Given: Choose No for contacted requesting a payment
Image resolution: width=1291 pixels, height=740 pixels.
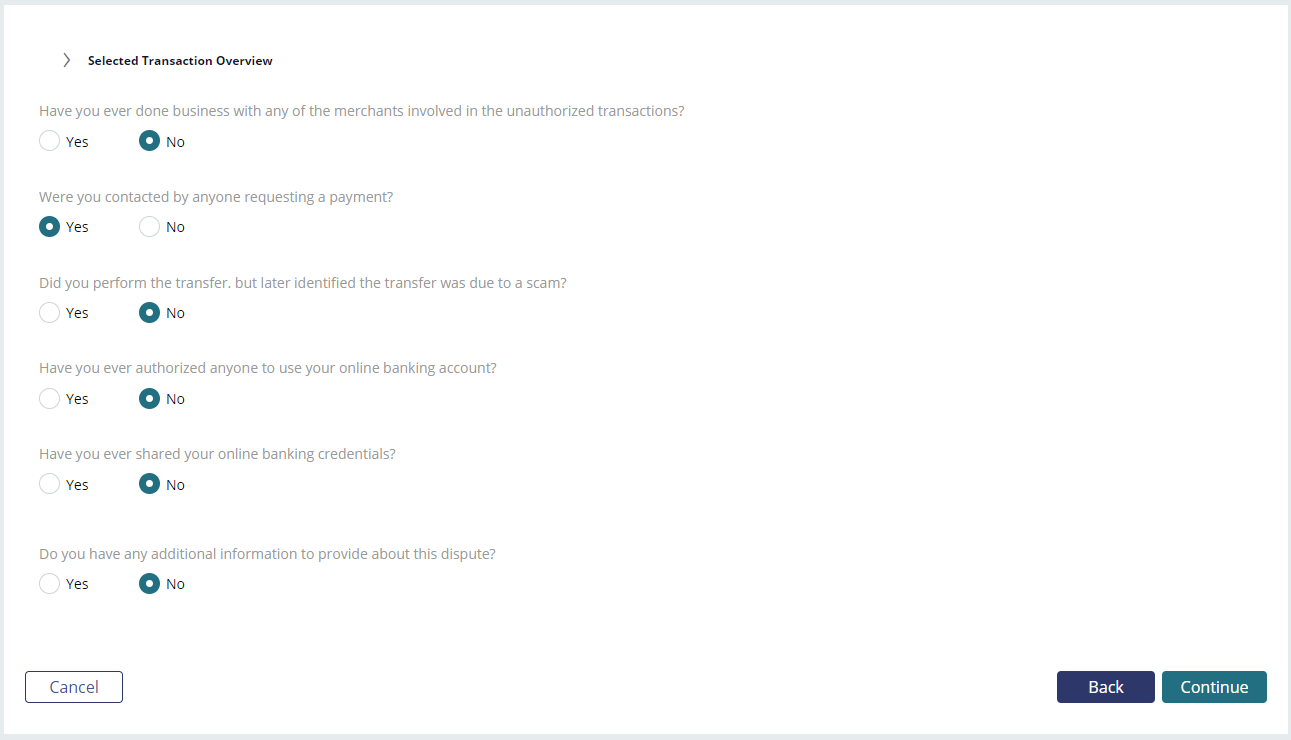Looking at the screenshot, I should [149, 227].
